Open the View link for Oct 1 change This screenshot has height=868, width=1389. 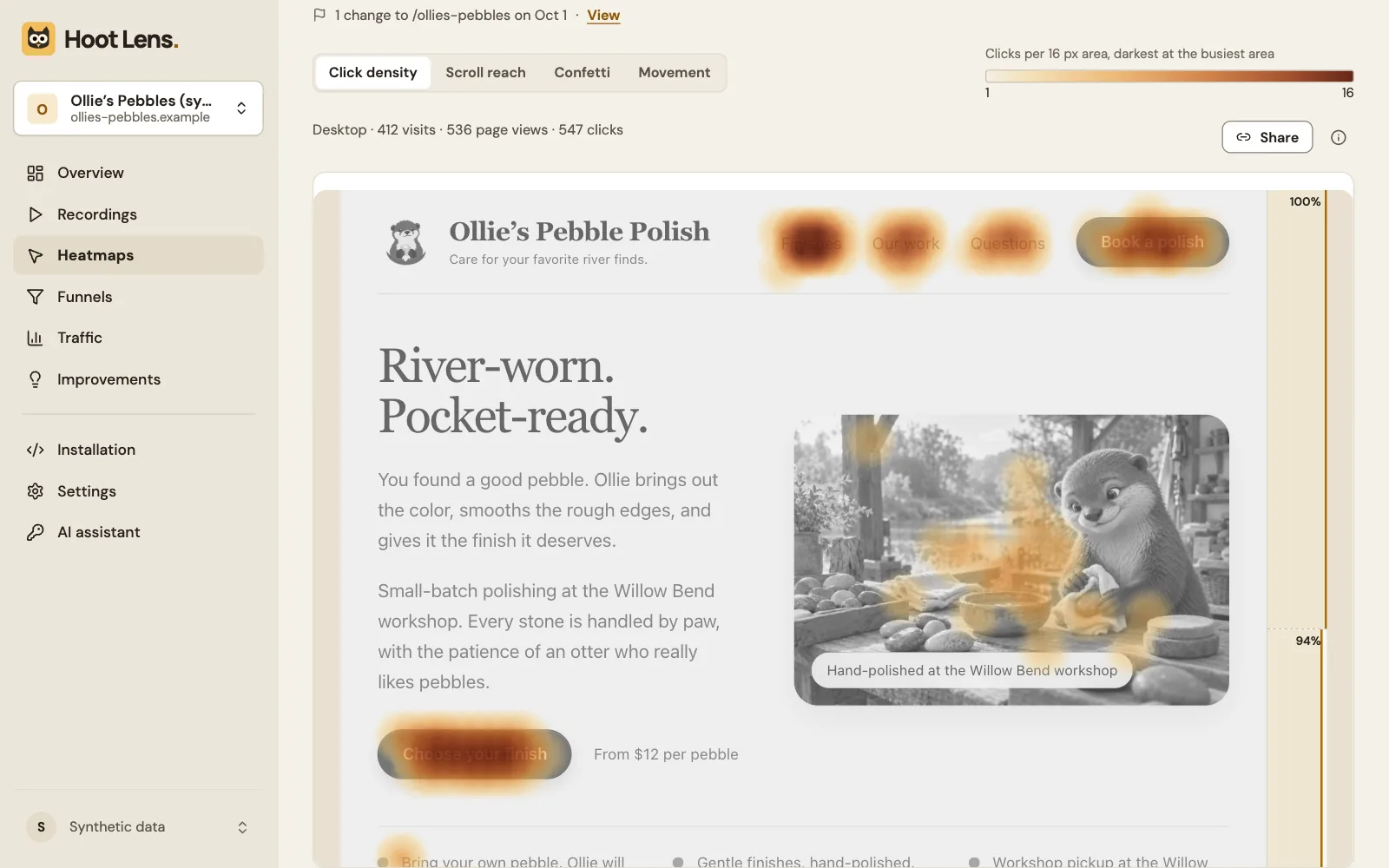603,15
